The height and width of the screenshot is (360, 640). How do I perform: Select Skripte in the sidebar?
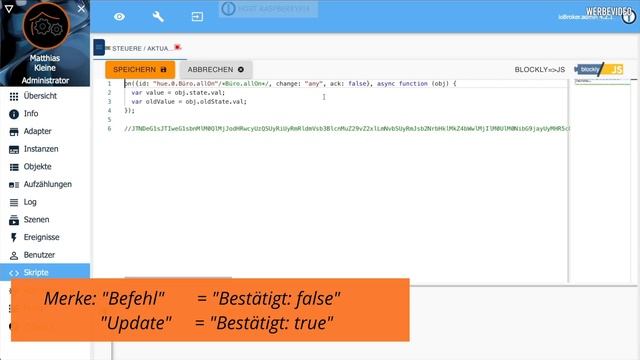45,272
